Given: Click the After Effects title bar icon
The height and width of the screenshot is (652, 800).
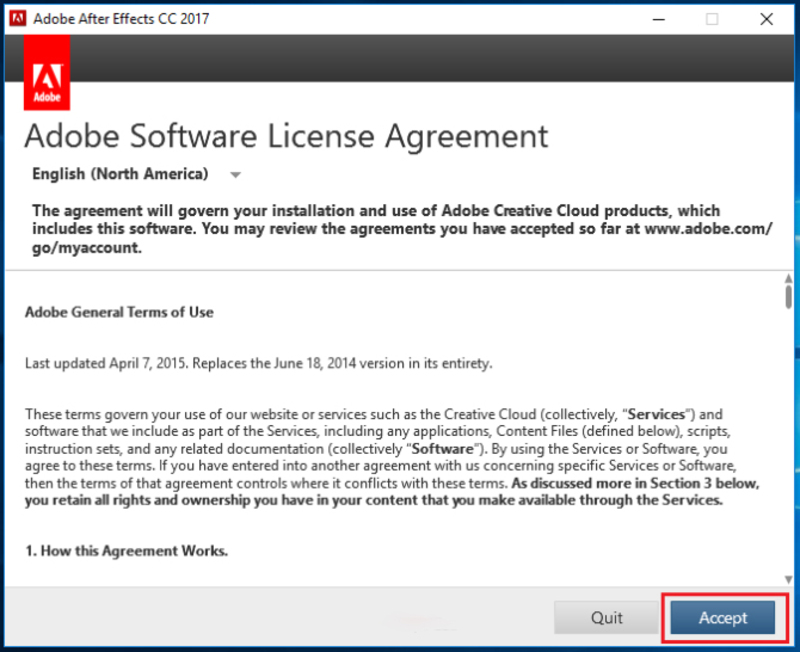Looking at the screenshot, I should coord(18,18).
